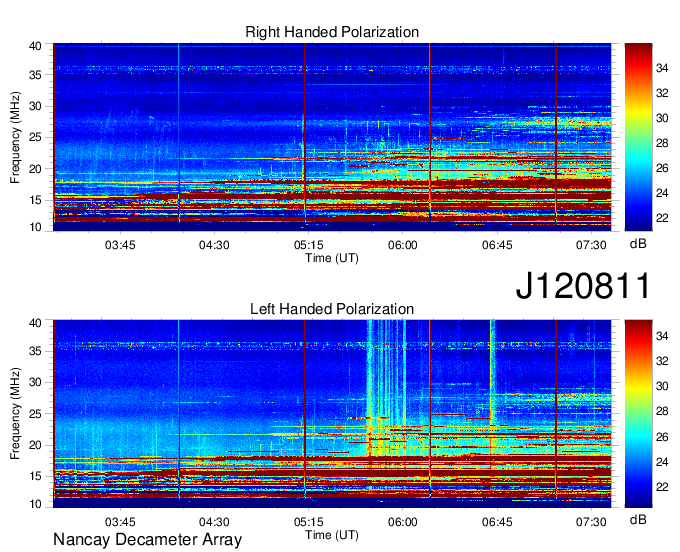The image size is (680, 552).
Task: Click the 15 MHz label on the top plot
Action: pyautogui.click(x=36, y=200)
